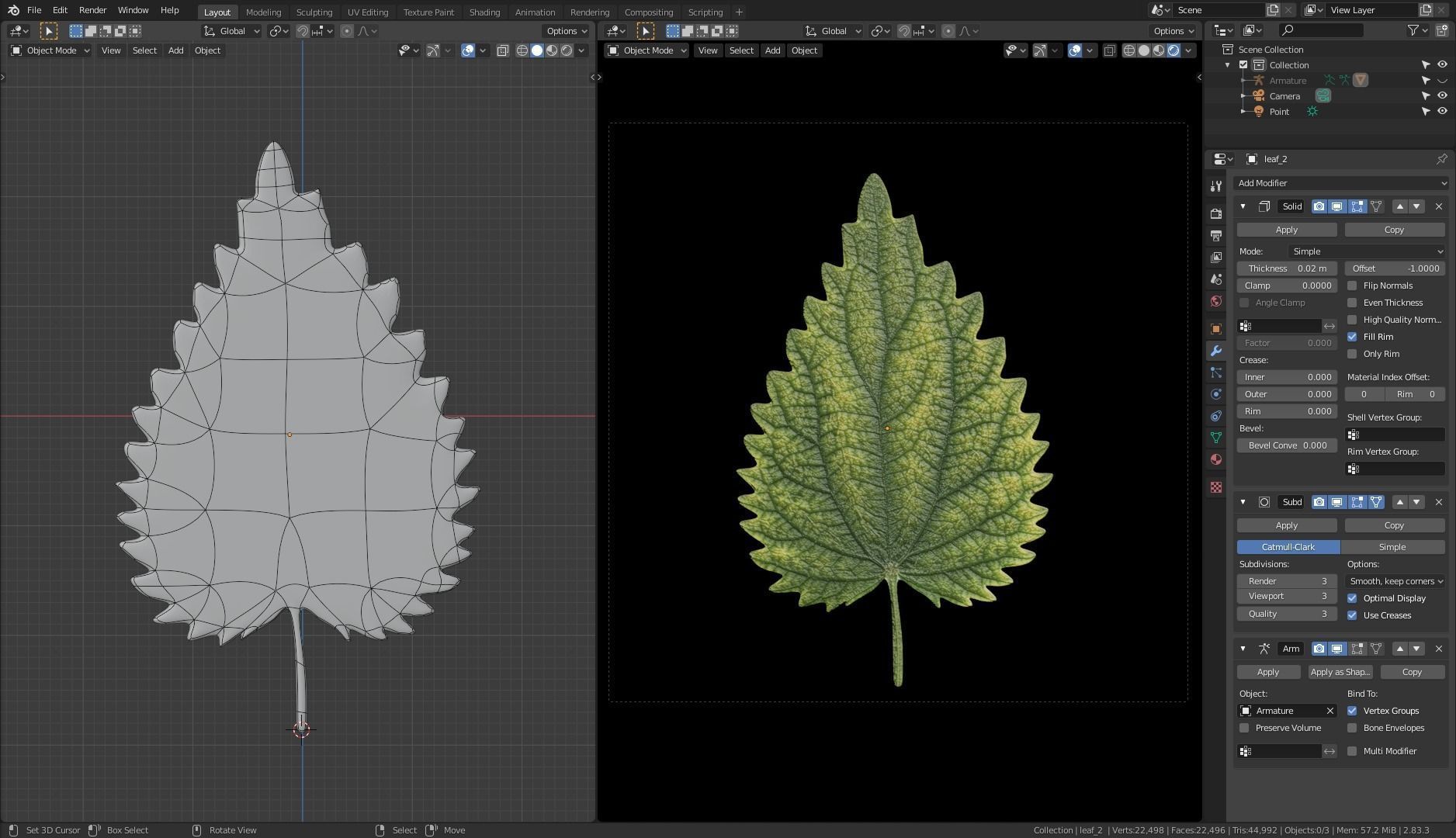Image resolution: width=1456 pixels, height=838 pixels.
Task: Pin the leaf_2 properties context
Action: (1441, 159)
